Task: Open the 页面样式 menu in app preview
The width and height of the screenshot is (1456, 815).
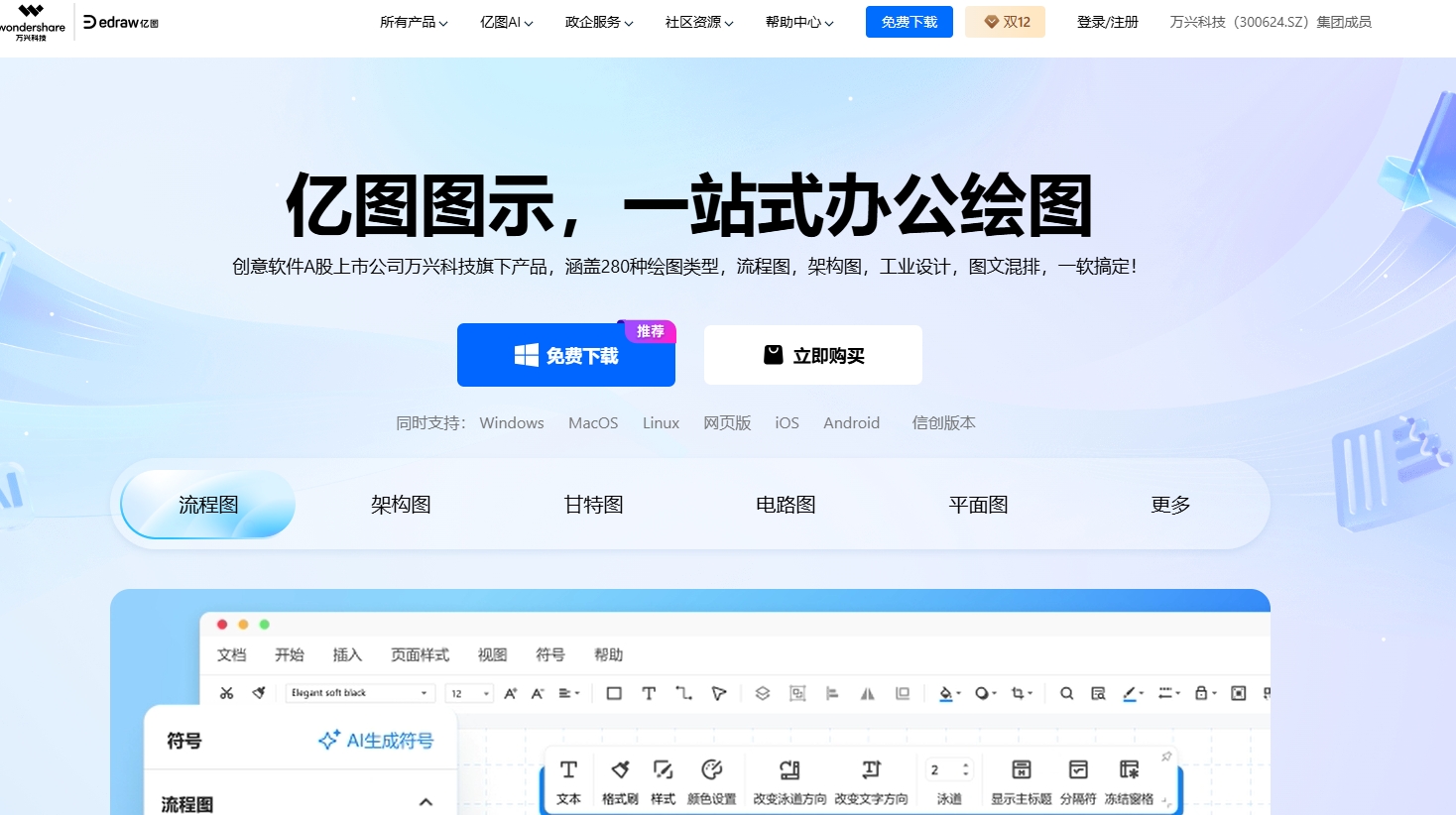Action: click(x=420, y=654)
